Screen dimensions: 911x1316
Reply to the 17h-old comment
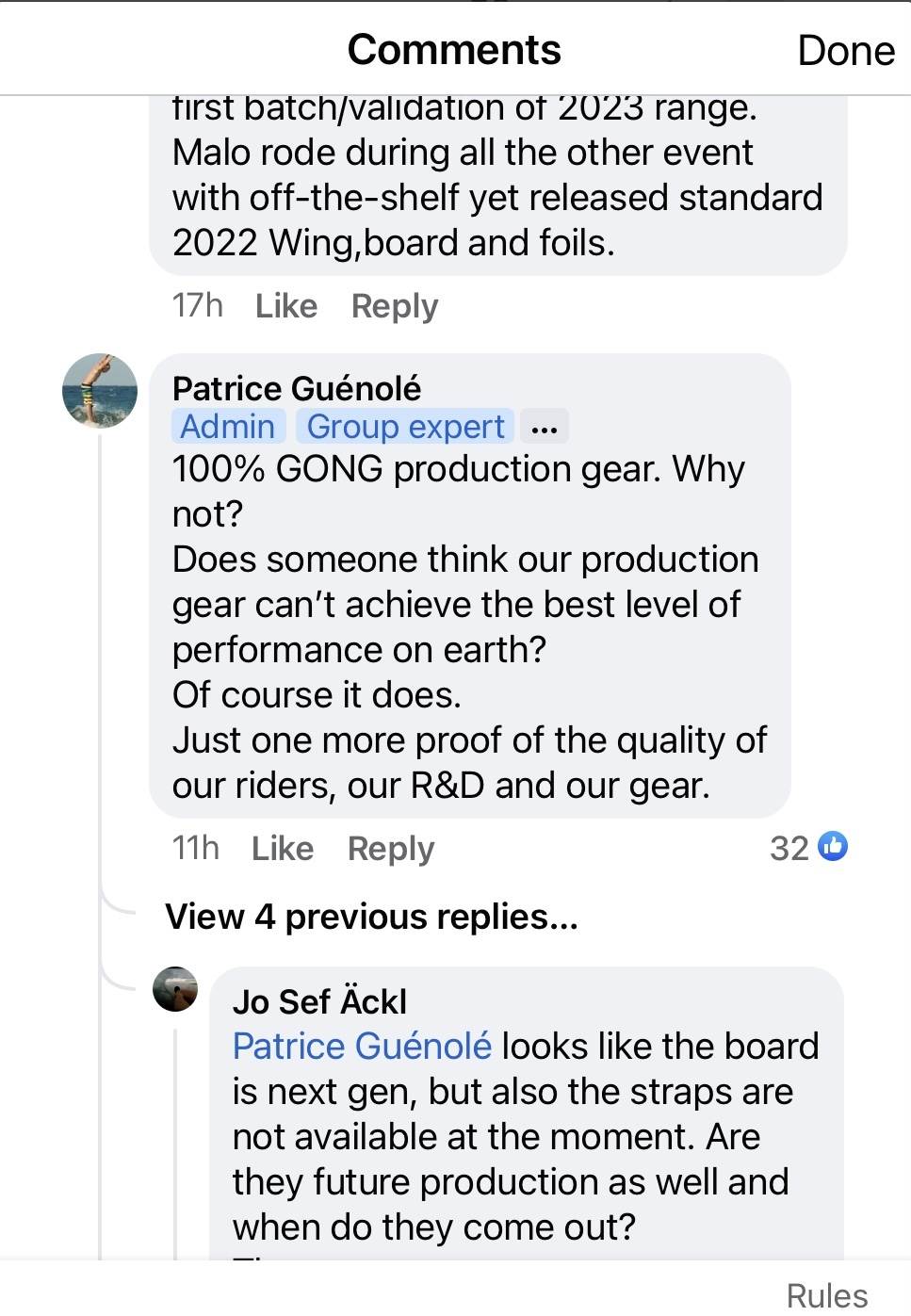395,306
